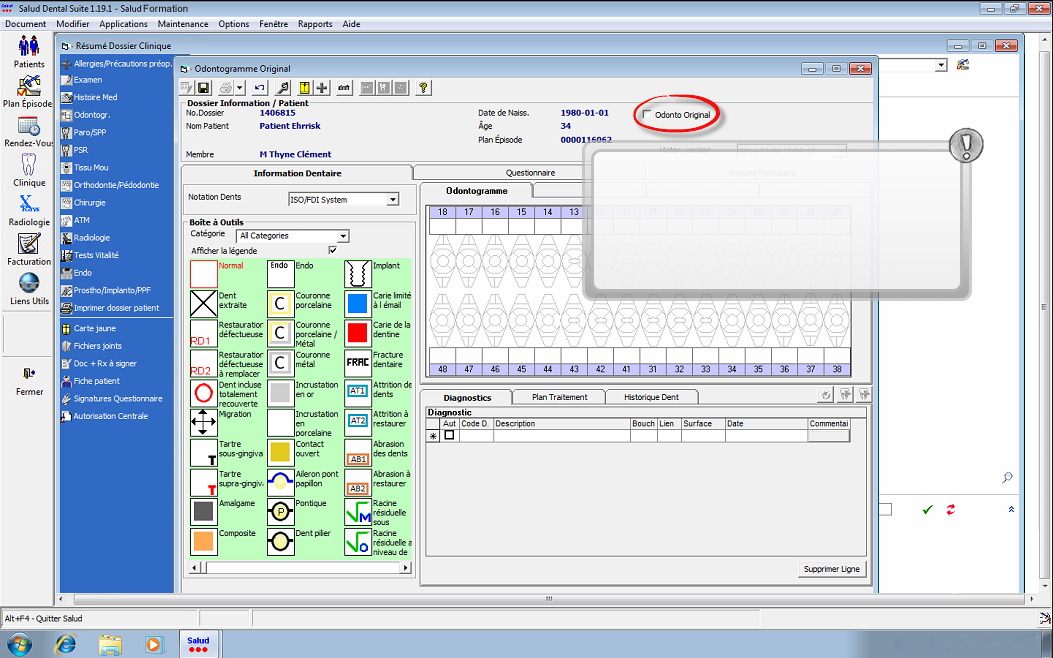Select the Fracture dentaire tool
The height and width of the screenshot is (658, 1053).
click(358, 363)
